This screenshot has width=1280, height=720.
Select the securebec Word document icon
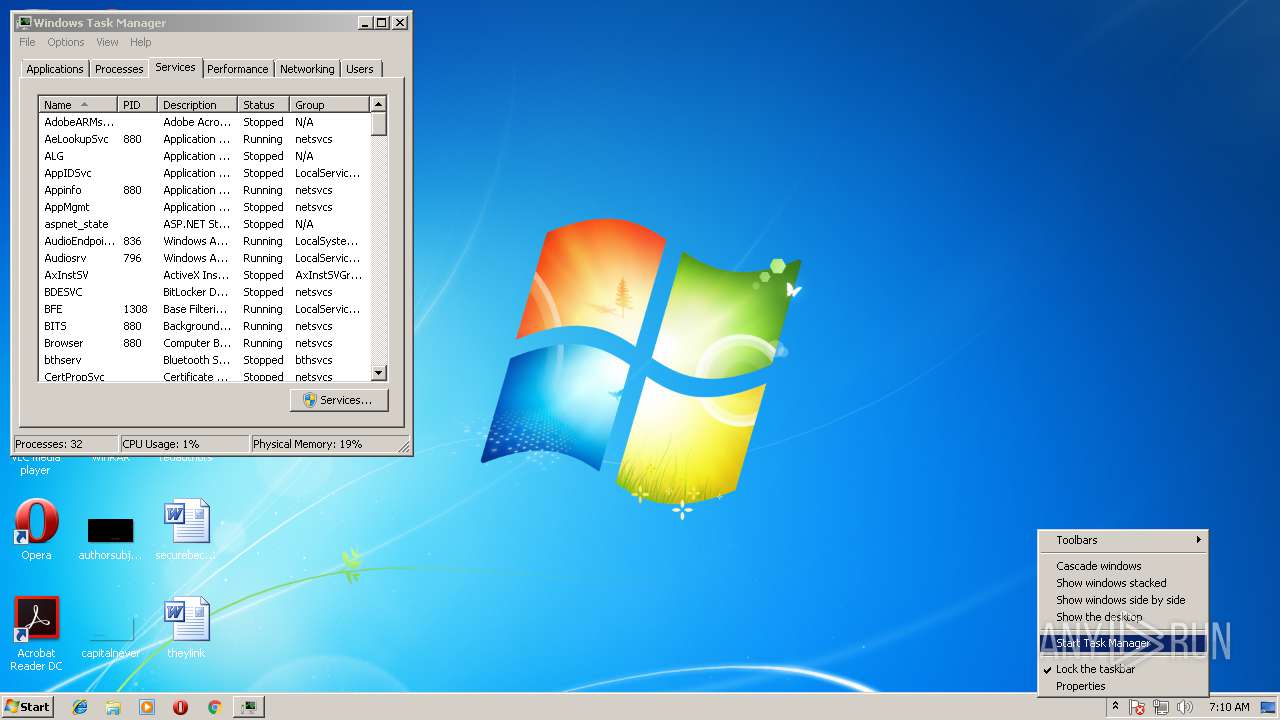click(x=186, y=530)
